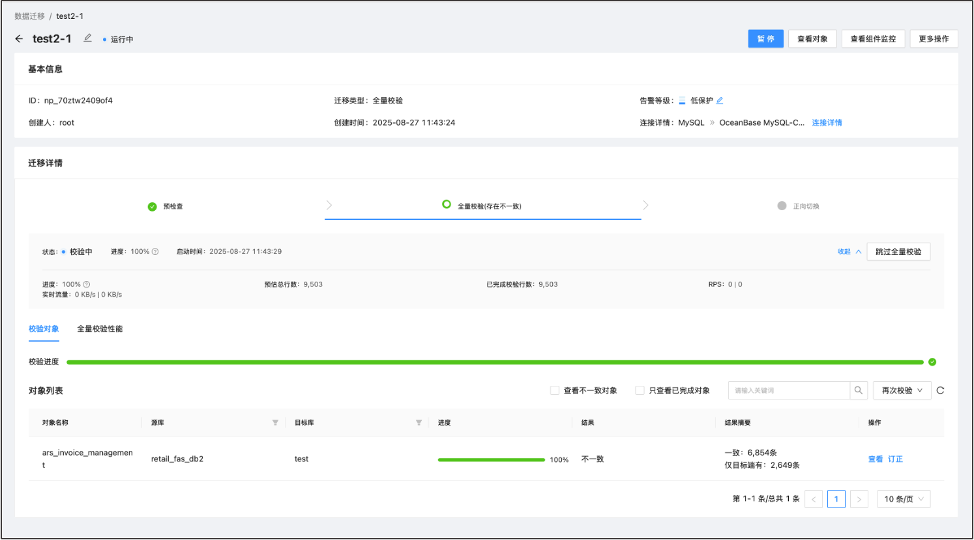Filter the 目标库 column

419,423
